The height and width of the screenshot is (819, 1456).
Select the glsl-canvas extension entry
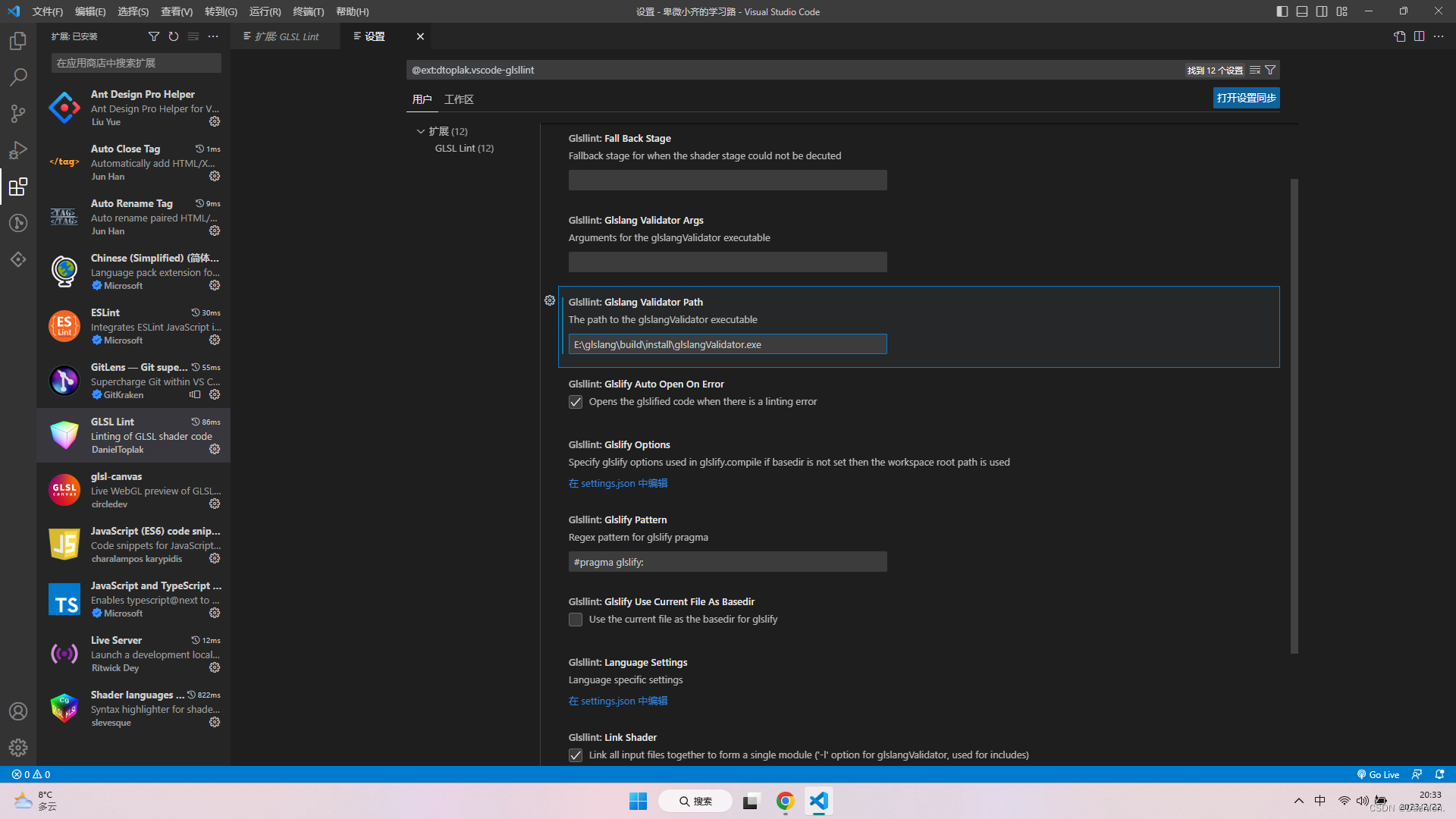click(133, 490)
